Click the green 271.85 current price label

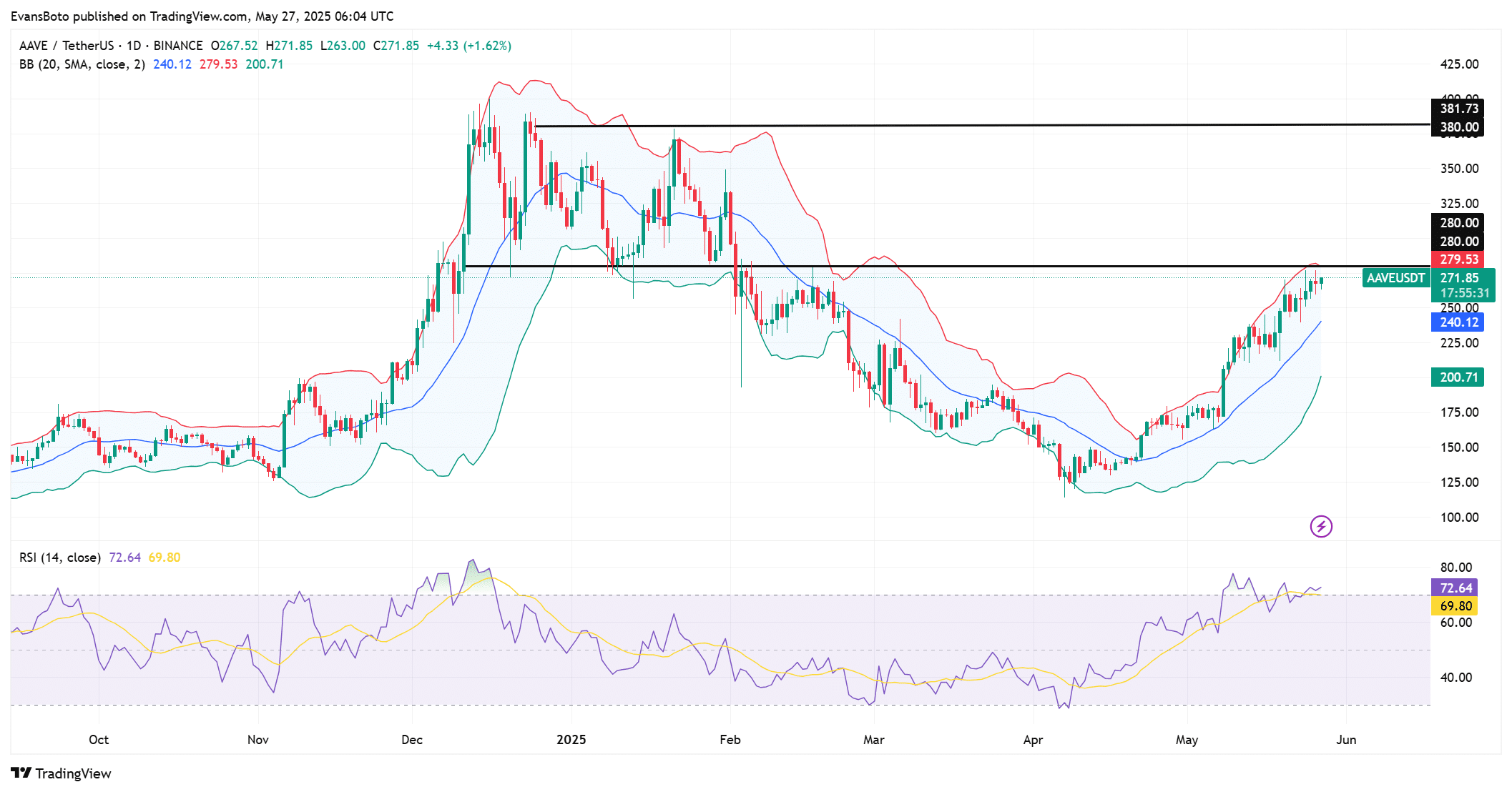coord(1460,278)
